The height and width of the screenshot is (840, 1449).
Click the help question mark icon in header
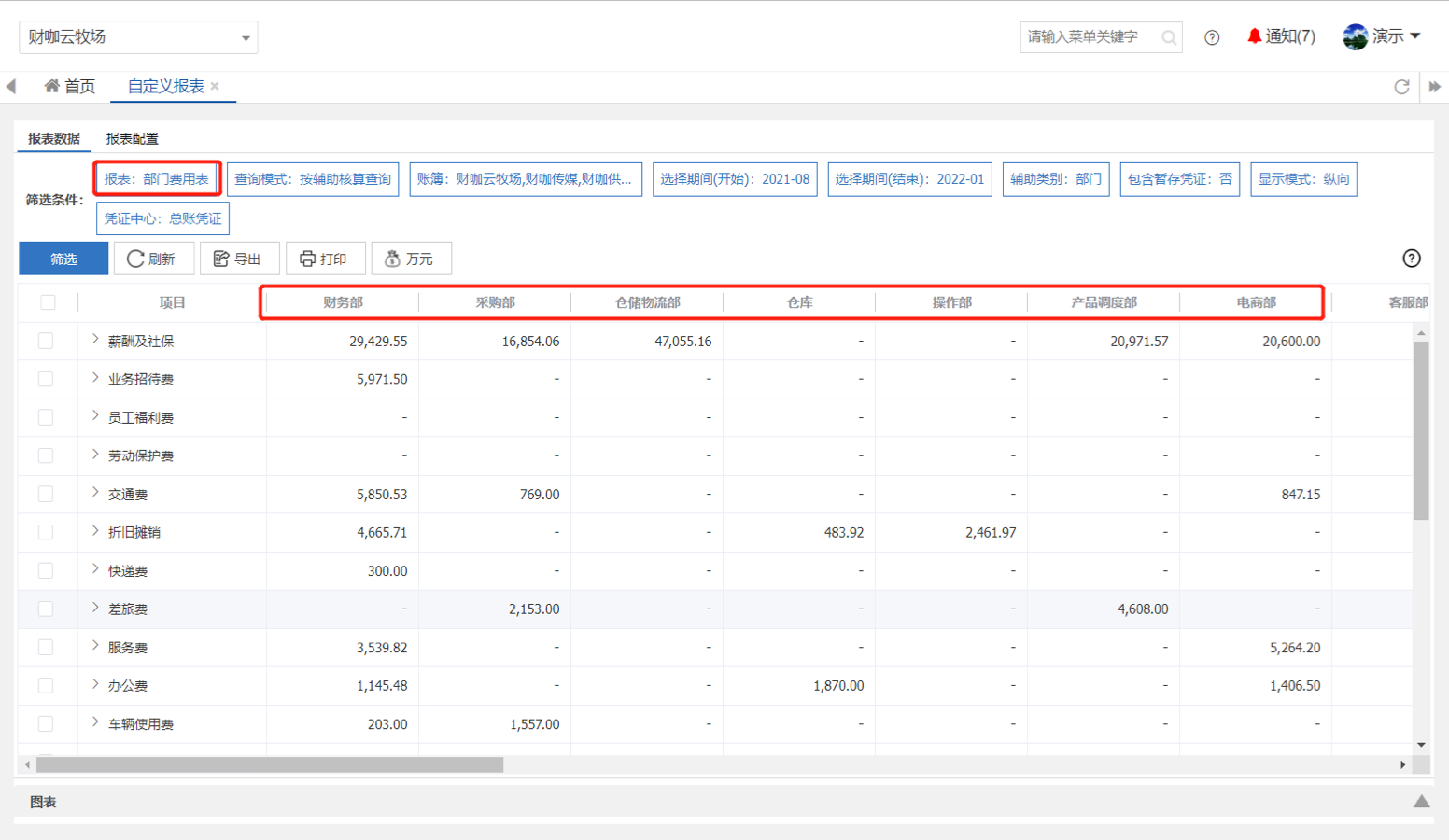click(1212, 37)
